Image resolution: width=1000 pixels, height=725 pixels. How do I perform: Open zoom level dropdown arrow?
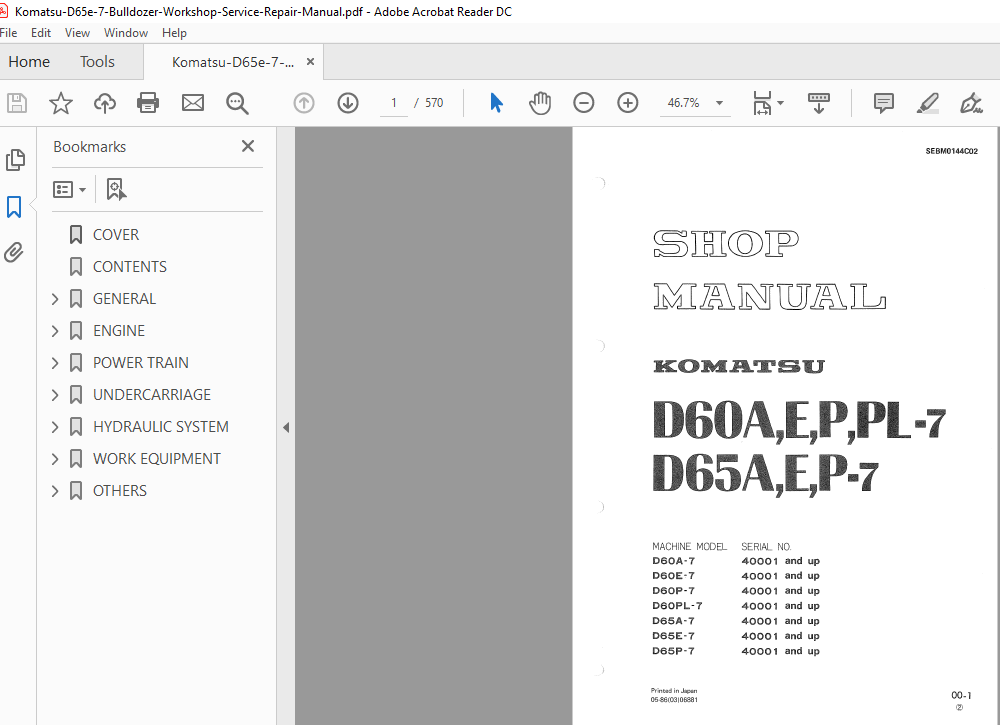719,103
